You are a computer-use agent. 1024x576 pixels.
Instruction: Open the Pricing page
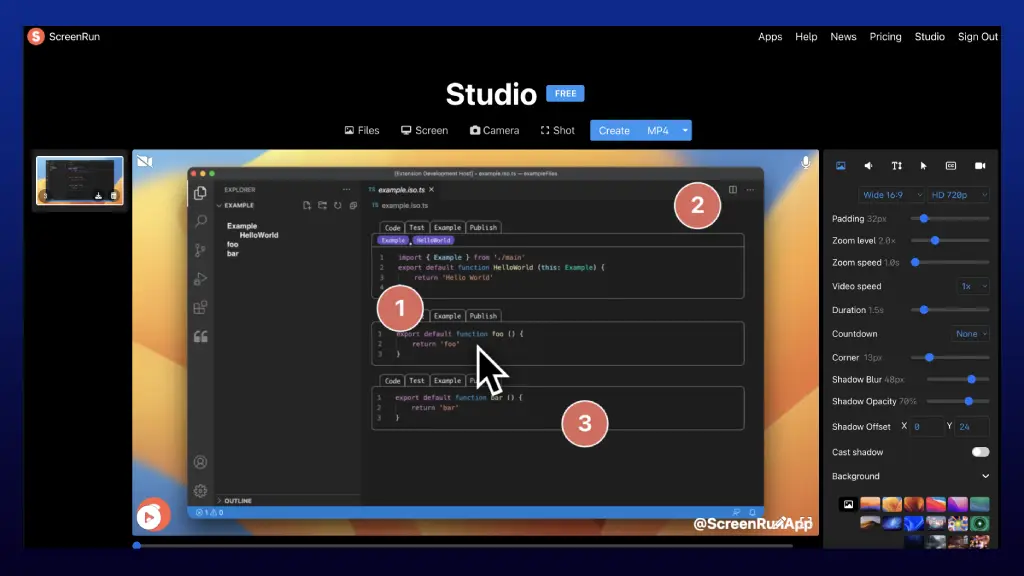[885, 37]
